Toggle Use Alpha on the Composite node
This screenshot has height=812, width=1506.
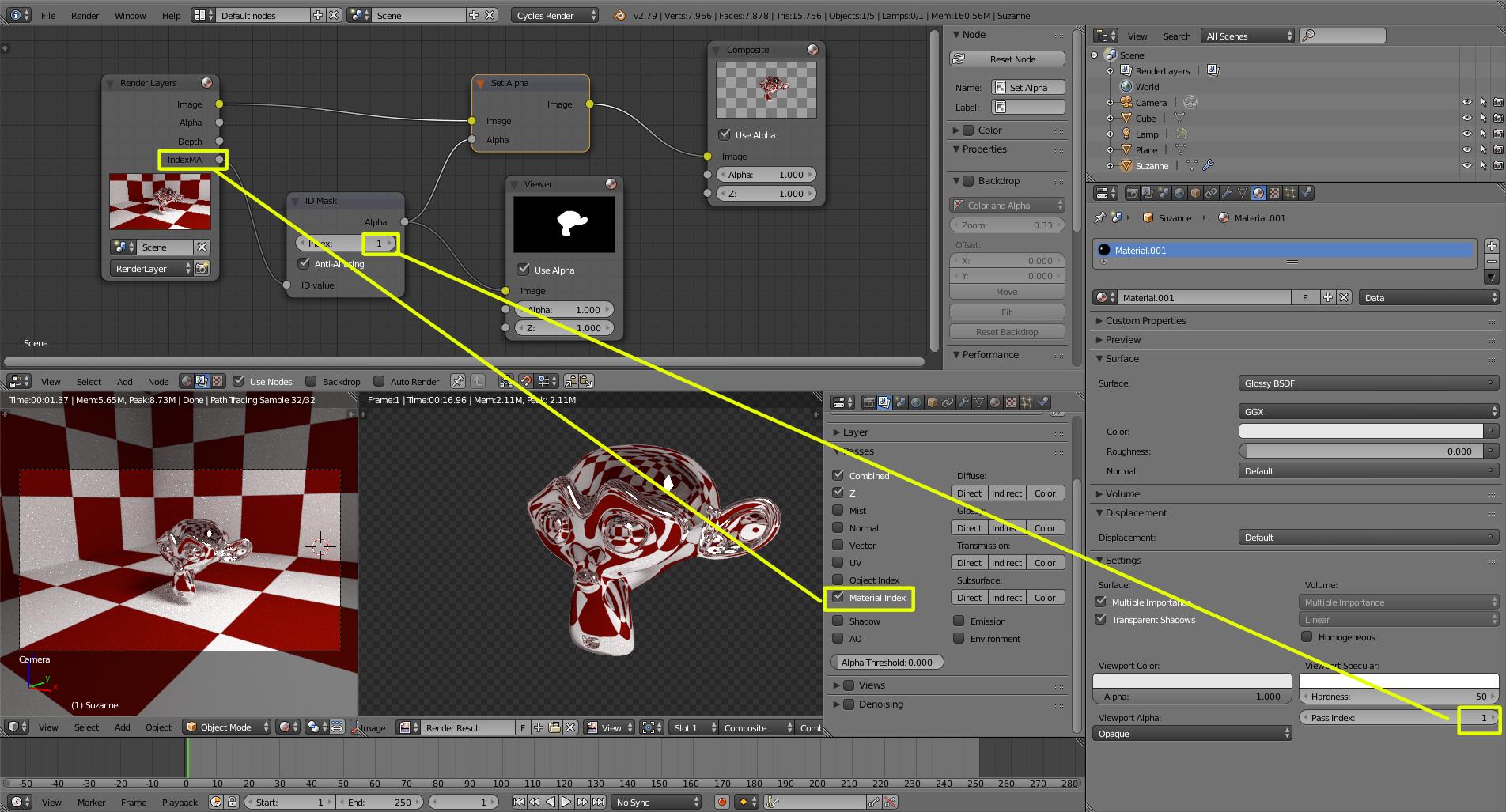[x=725, y=134]
